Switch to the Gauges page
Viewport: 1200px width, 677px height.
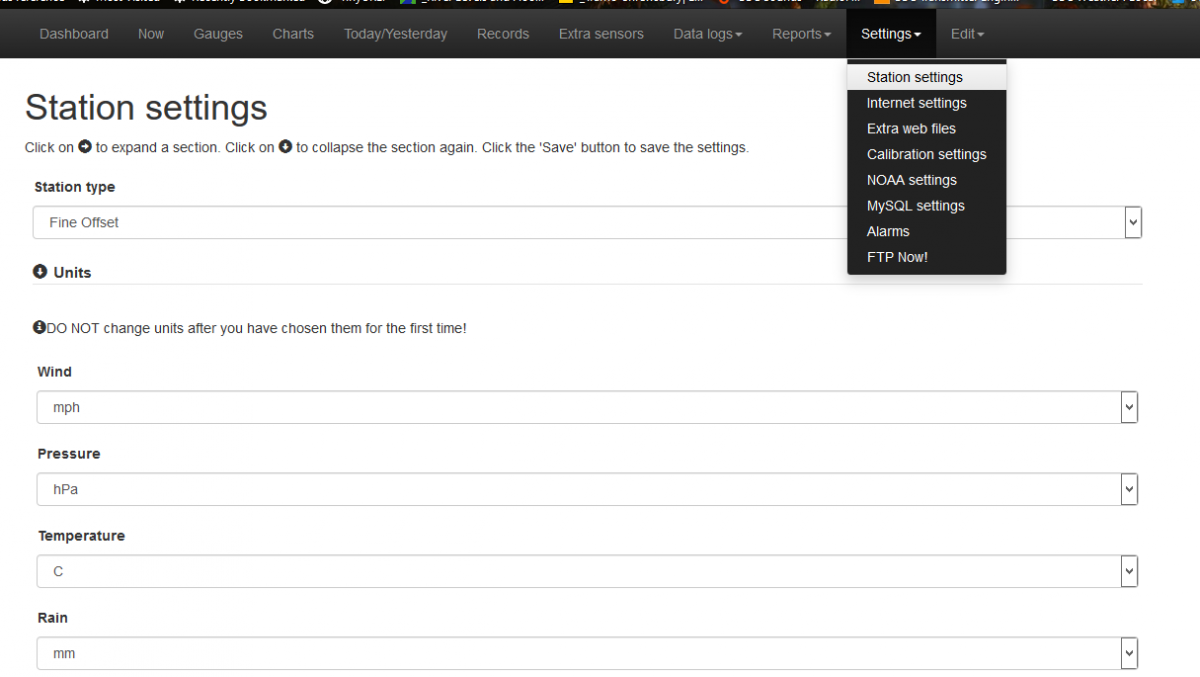[218, 33]
